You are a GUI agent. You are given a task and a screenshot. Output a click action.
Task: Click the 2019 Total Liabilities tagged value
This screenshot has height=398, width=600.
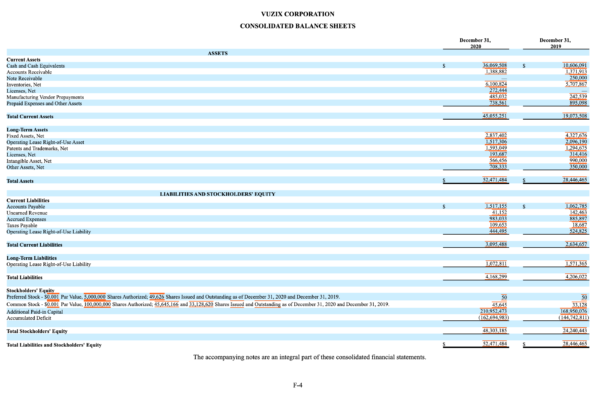576,277
